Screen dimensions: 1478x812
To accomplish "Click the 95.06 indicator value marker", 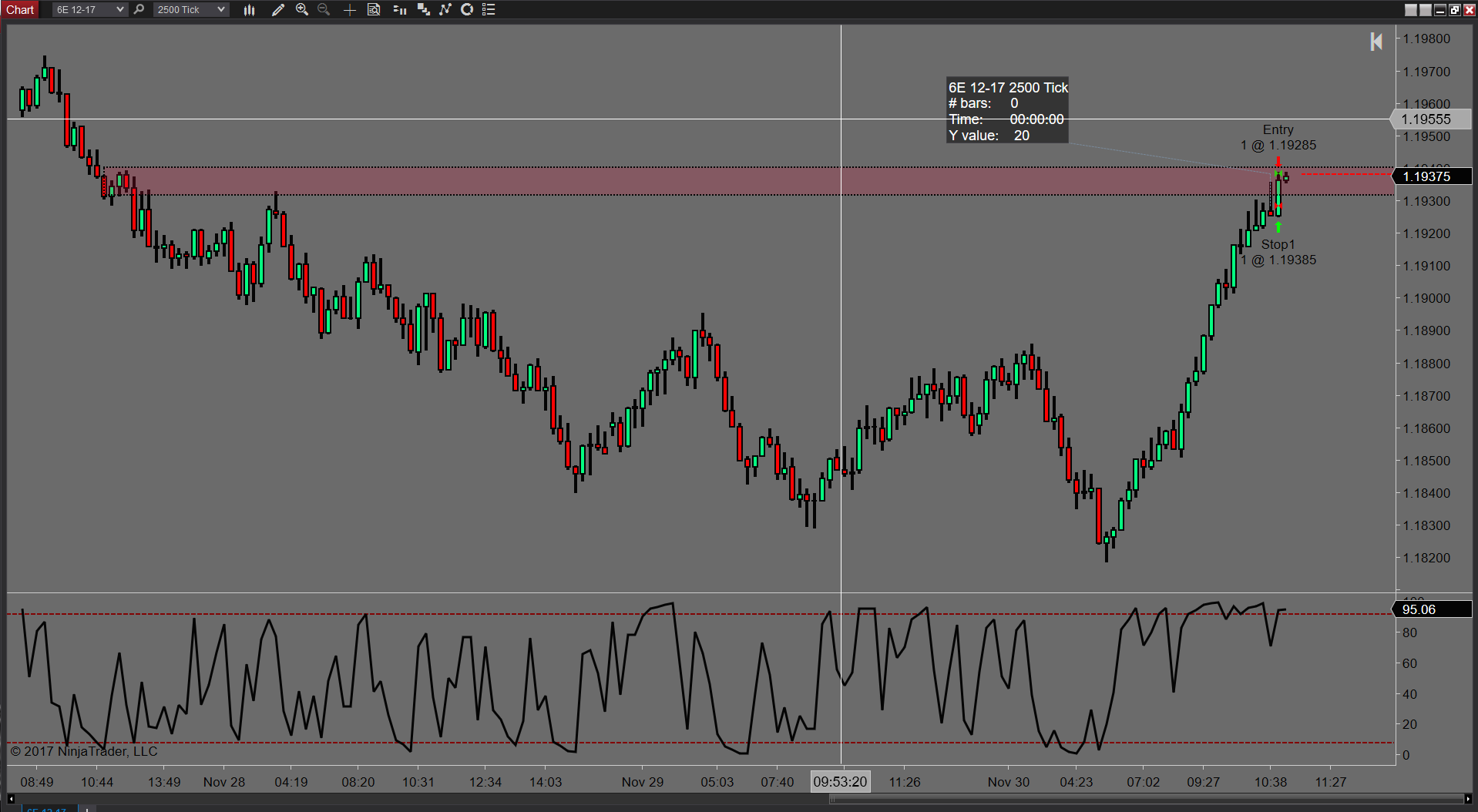I will click(1431, 609).
